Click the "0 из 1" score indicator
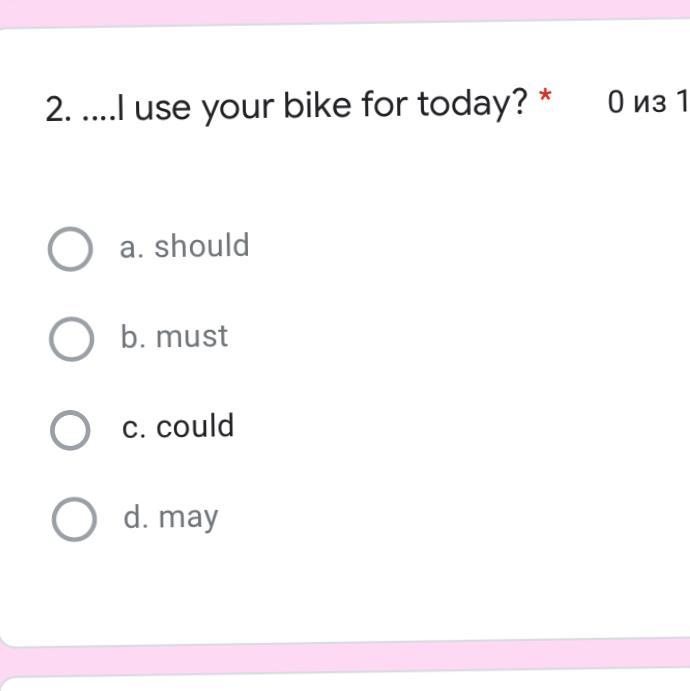Viewport: 690px width, 691px height. [646, 102]
